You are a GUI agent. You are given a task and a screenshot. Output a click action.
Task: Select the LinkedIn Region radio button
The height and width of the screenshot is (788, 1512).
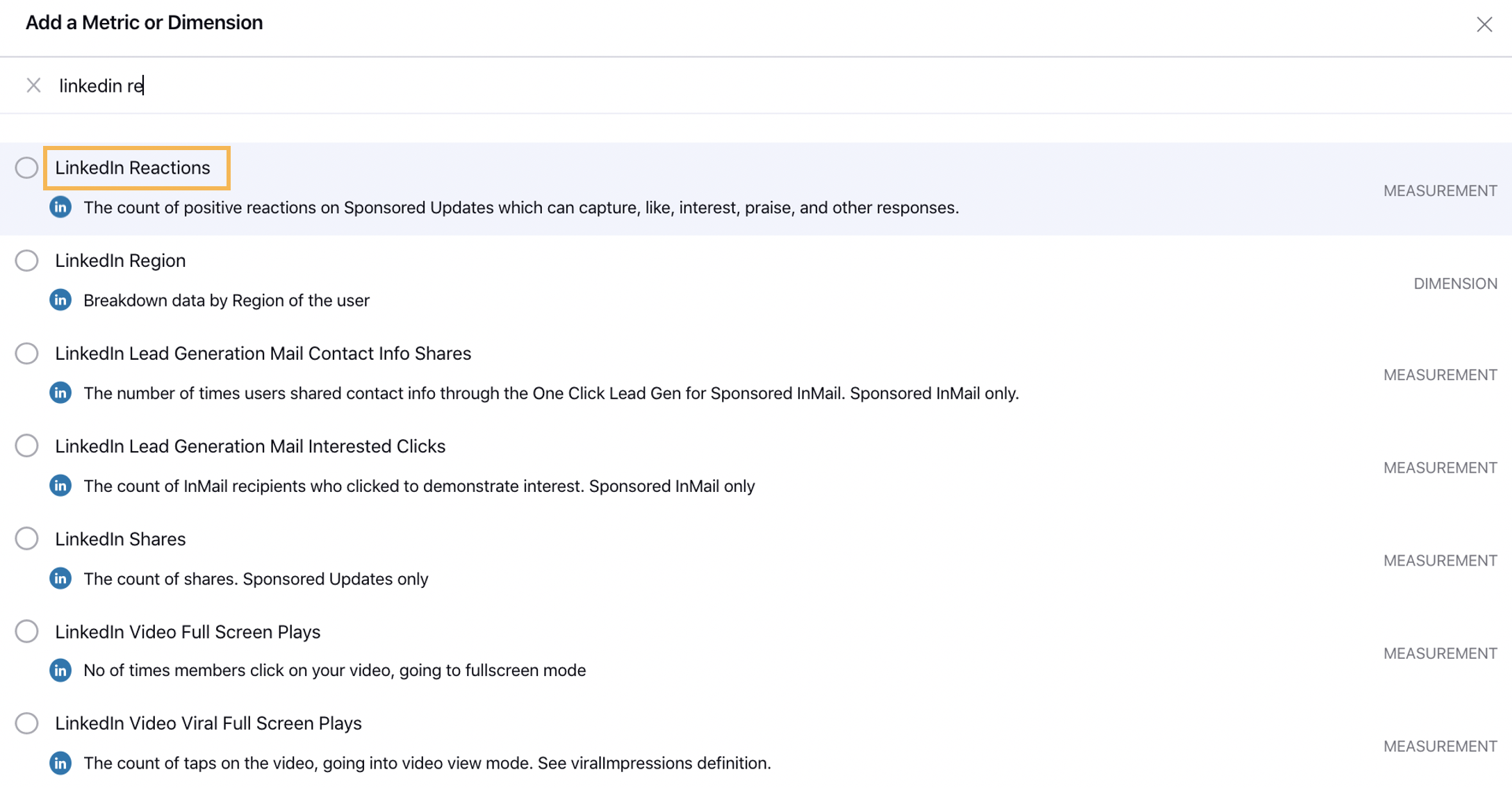click(26, 261)
